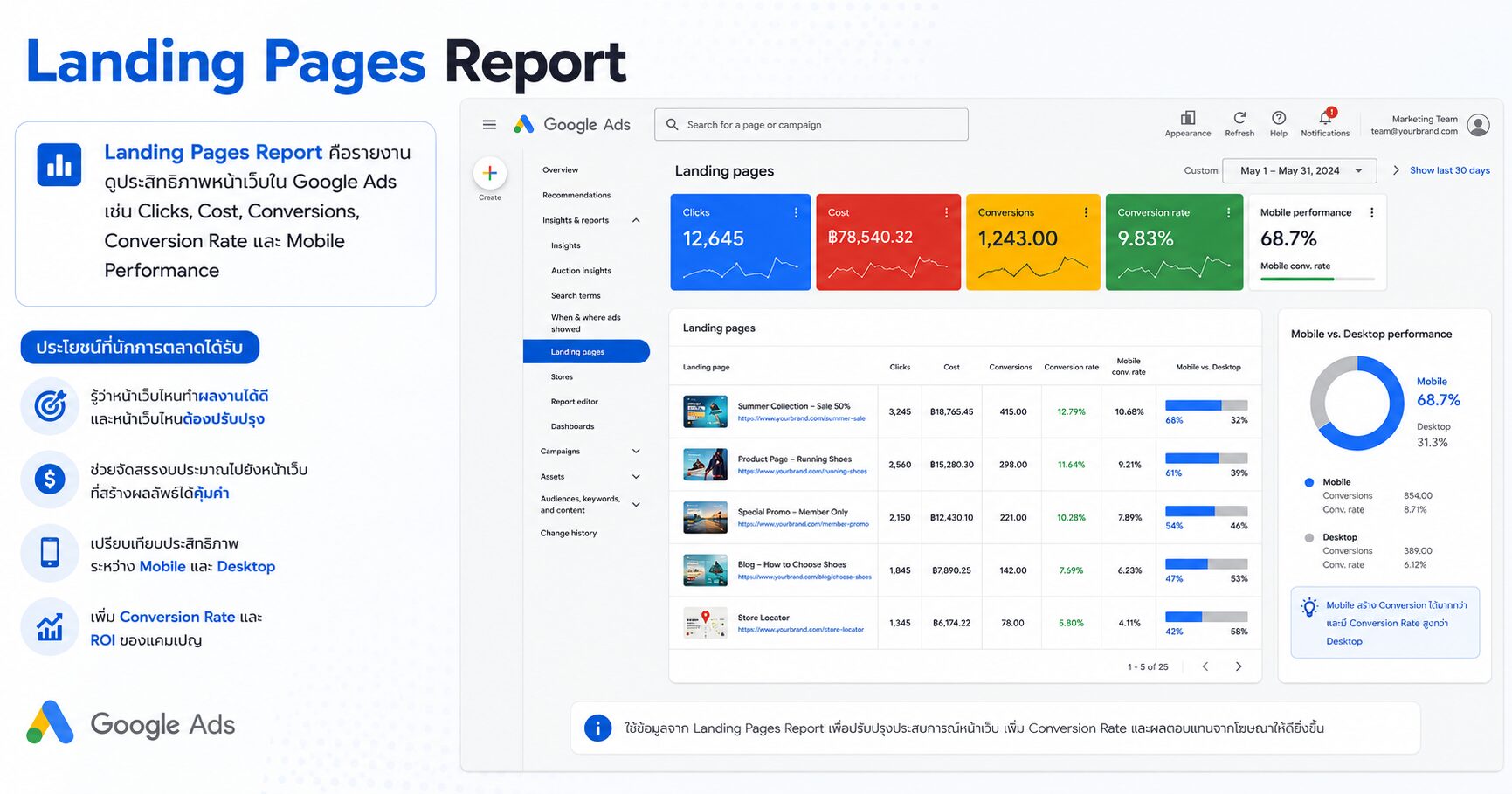Open blog/choose-shoes landing page URL

point(804,577)
